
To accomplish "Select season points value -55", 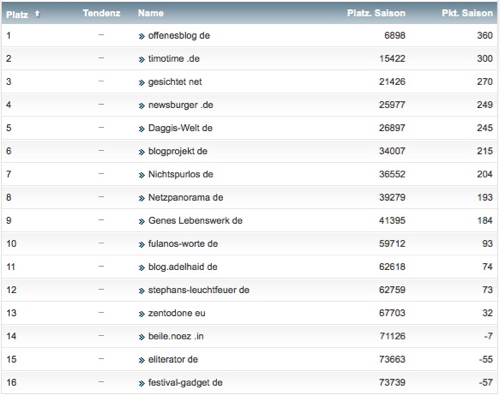I will click(486, 359).
